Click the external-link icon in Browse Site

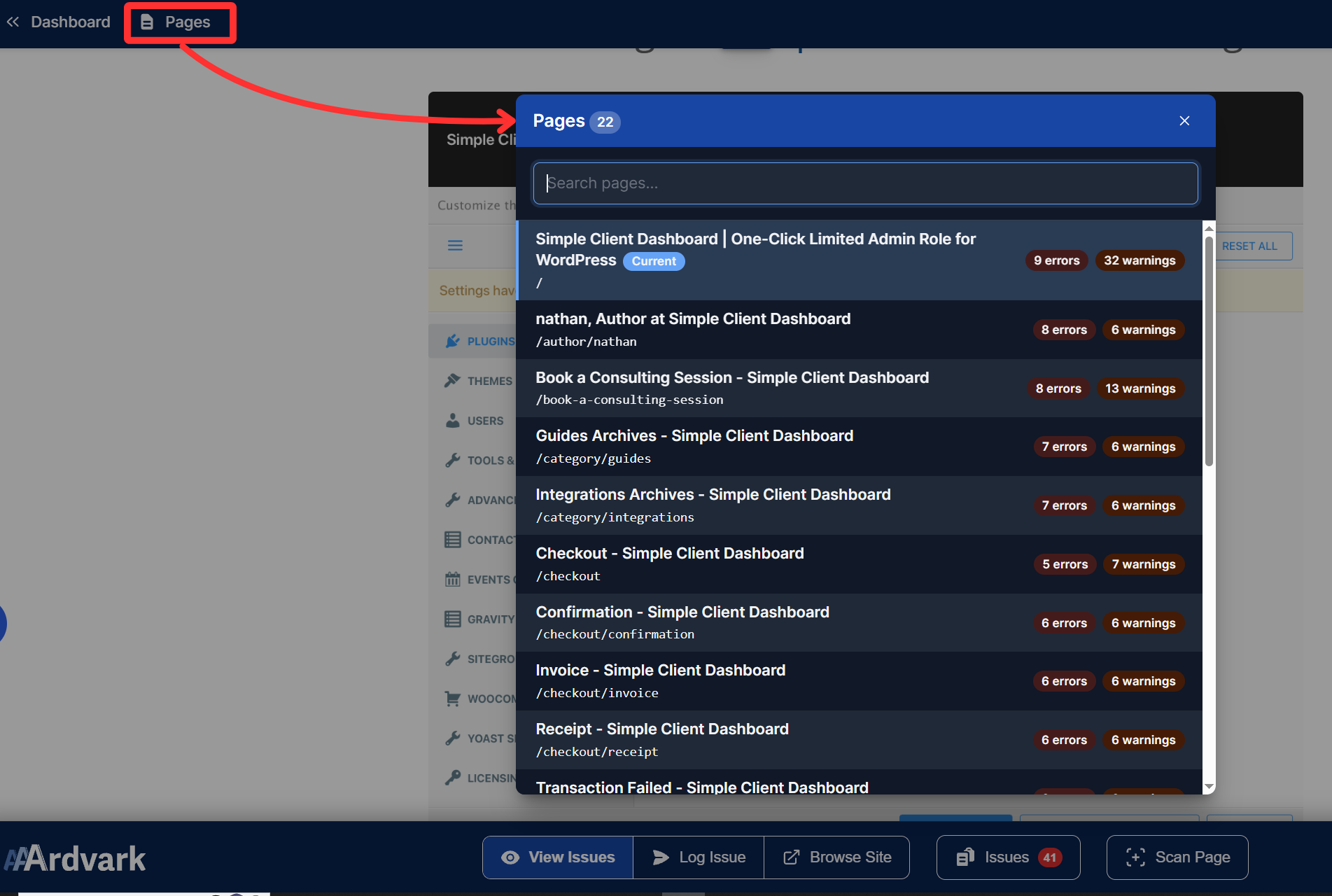[x=792, y=857]
